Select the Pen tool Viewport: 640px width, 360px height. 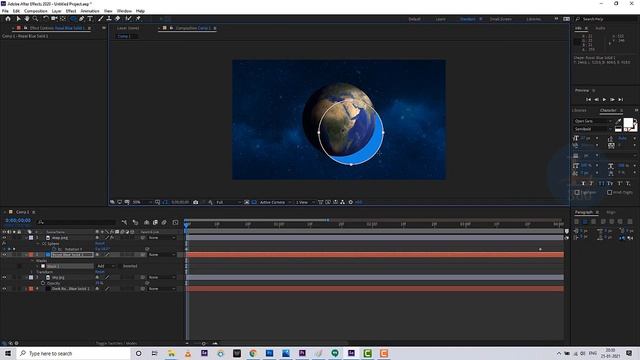(x=82, y=18)
